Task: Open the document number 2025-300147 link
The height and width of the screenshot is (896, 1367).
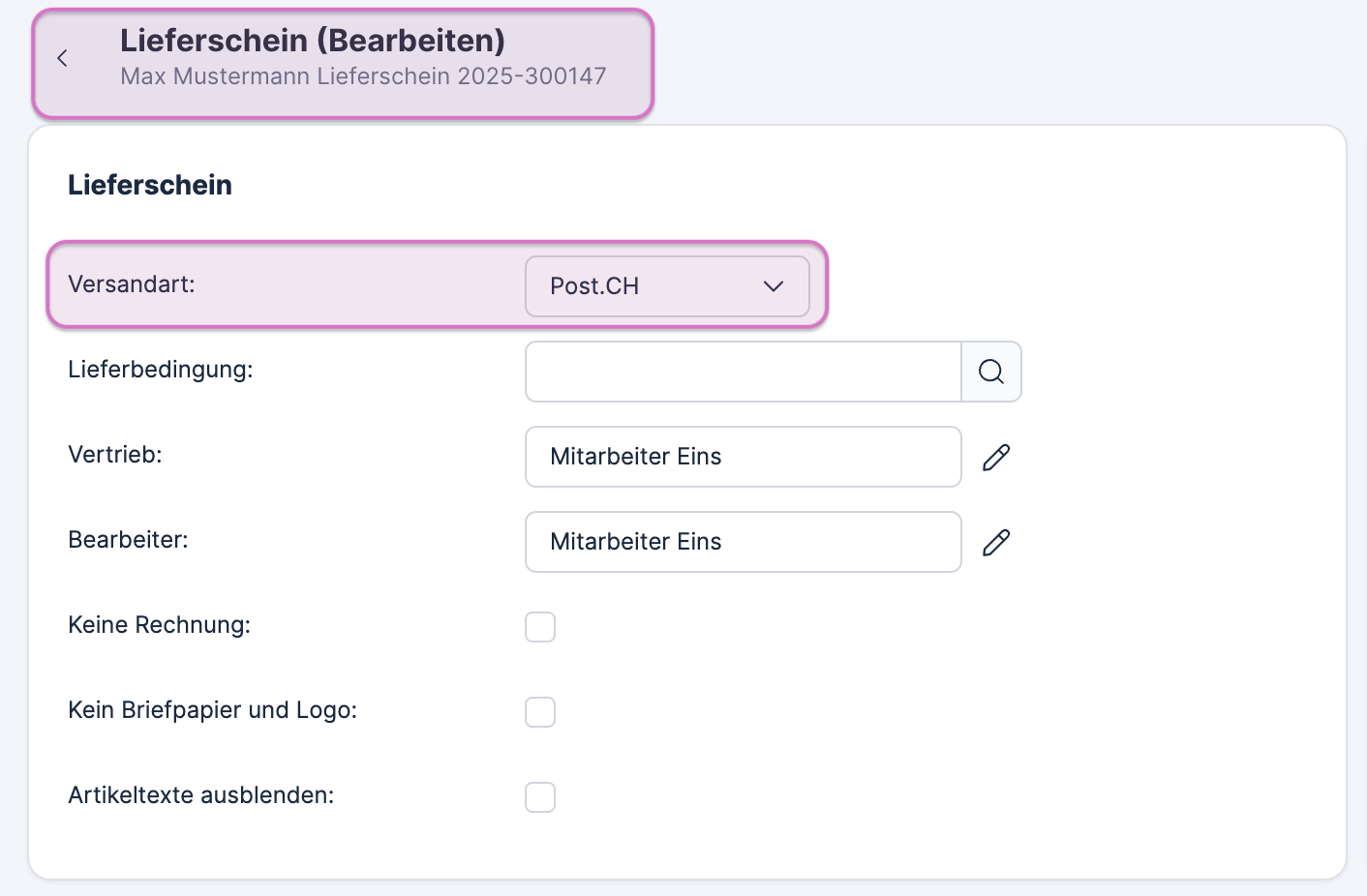Action: click(363, 75)
